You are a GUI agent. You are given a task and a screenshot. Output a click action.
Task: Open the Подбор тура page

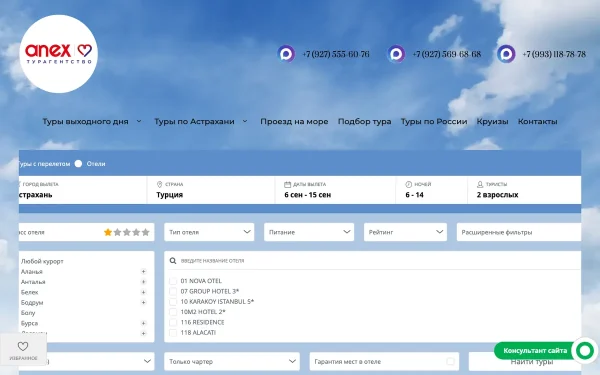[x=364, y=122]
